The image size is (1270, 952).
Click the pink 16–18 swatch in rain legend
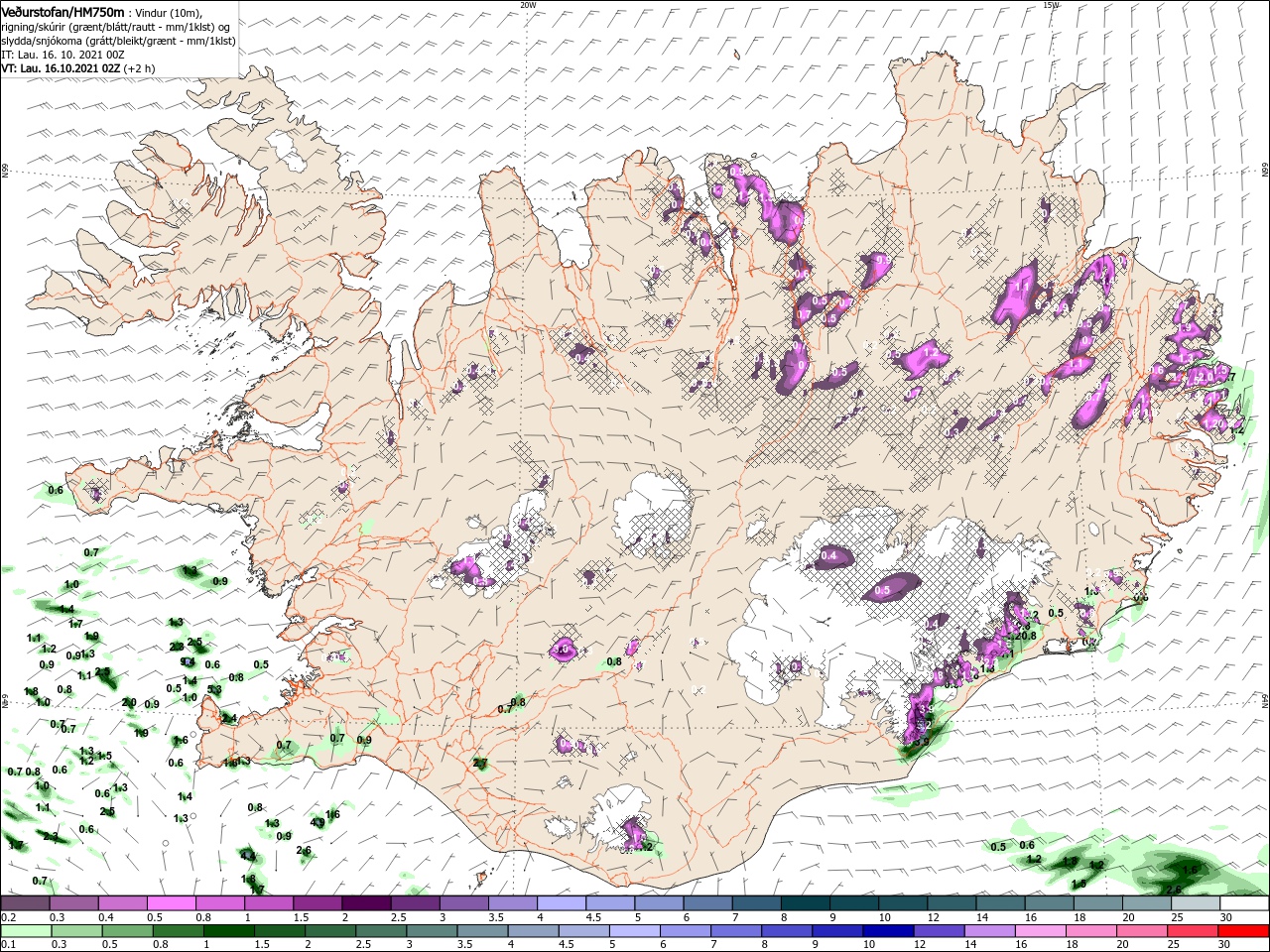[1040, 931]
